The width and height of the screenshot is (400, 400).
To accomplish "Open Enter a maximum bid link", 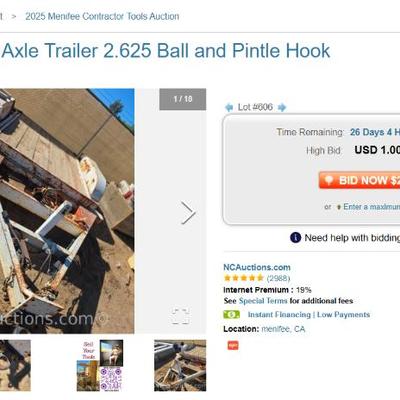I will [372, 207].
